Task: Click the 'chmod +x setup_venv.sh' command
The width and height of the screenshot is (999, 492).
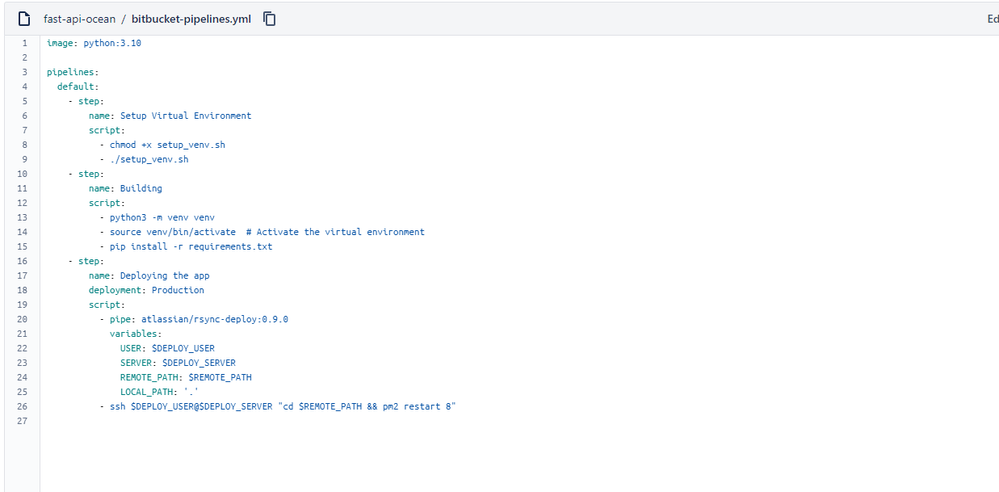Action: click(168, 145)
